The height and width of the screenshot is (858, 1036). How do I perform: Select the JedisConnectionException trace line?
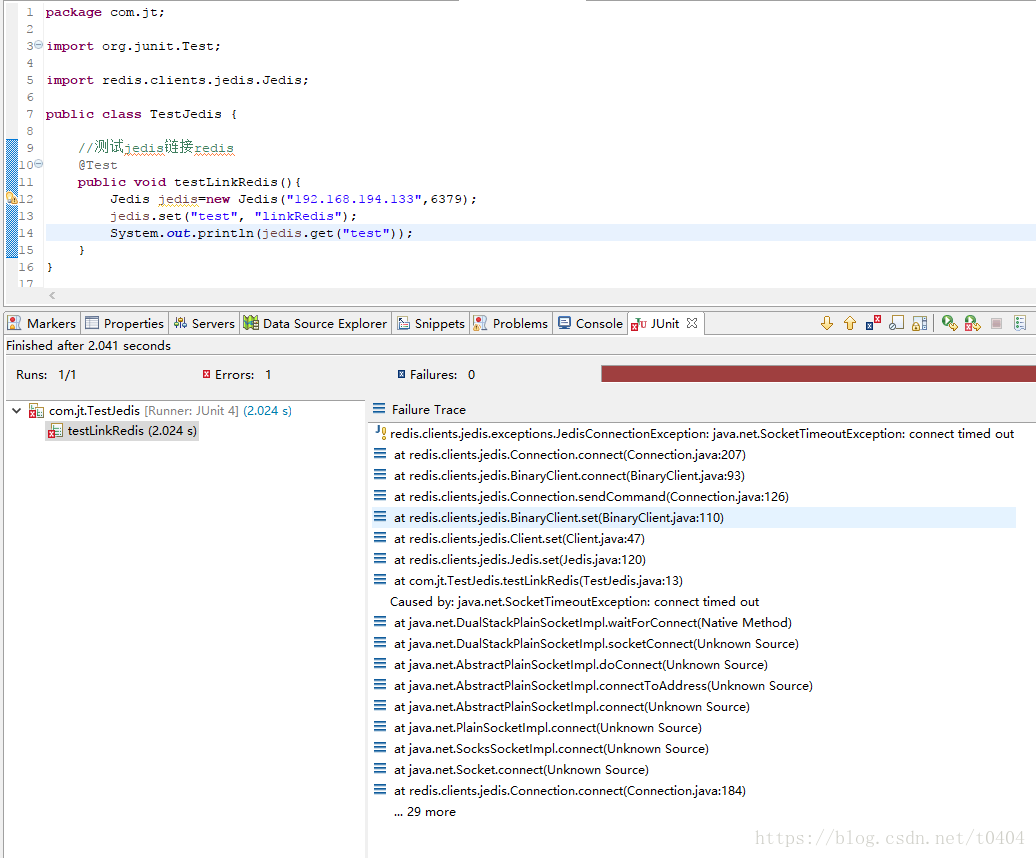click(694, 433)
